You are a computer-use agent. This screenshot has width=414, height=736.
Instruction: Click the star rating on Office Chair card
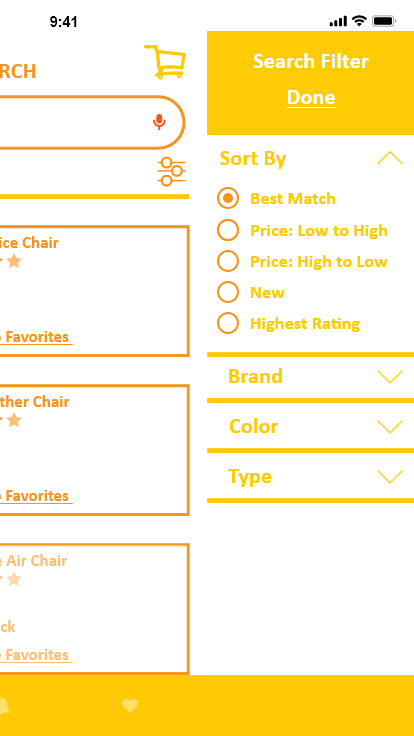tap(11, 261)
